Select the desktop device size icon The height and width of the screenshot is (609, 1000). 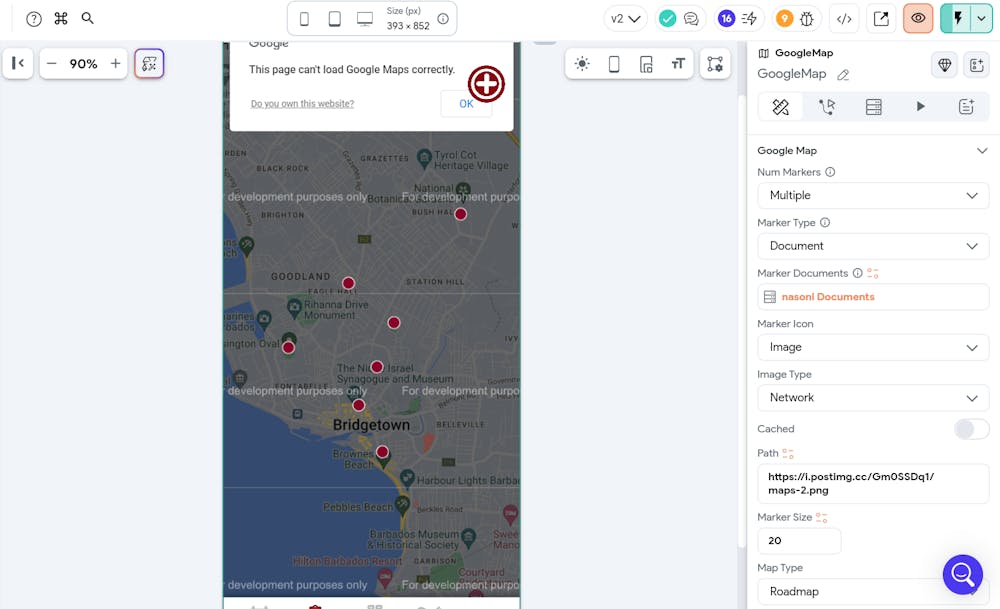coord(365,19)
